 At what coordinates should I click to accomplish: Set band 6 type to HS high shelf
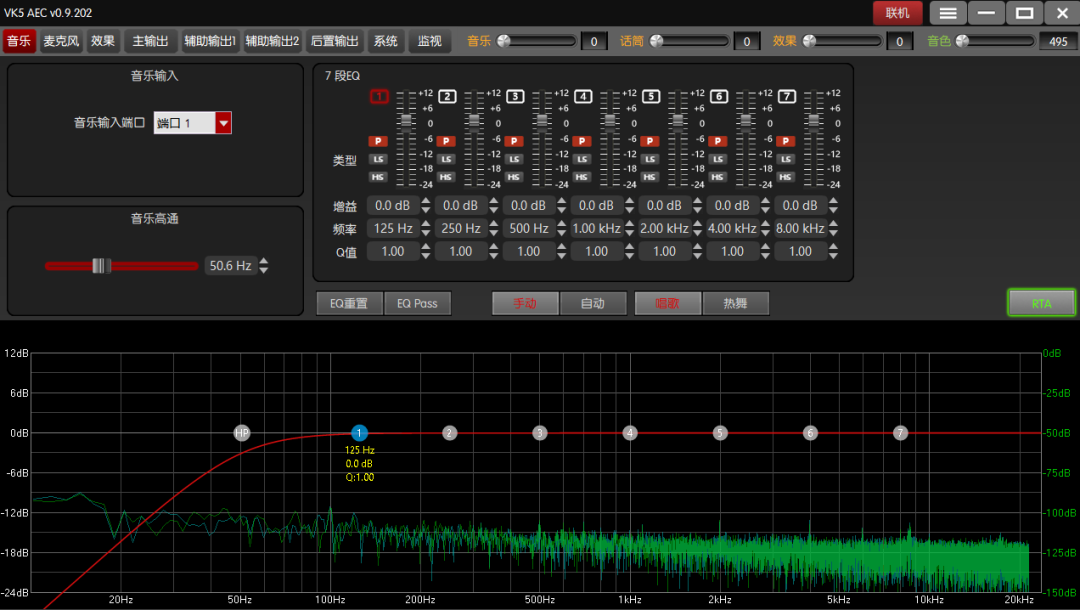click(717, 177)
